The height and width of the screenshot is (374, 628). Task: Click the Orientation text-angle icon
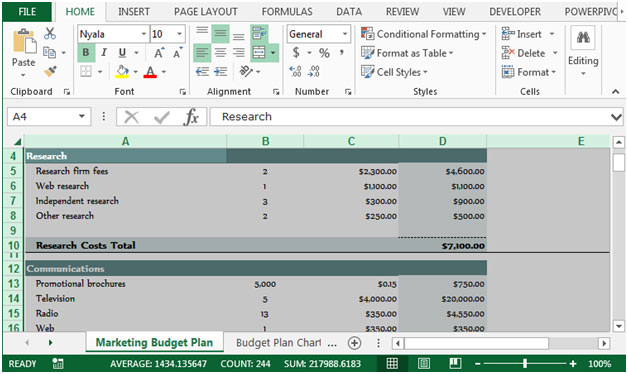click(246, 72)
